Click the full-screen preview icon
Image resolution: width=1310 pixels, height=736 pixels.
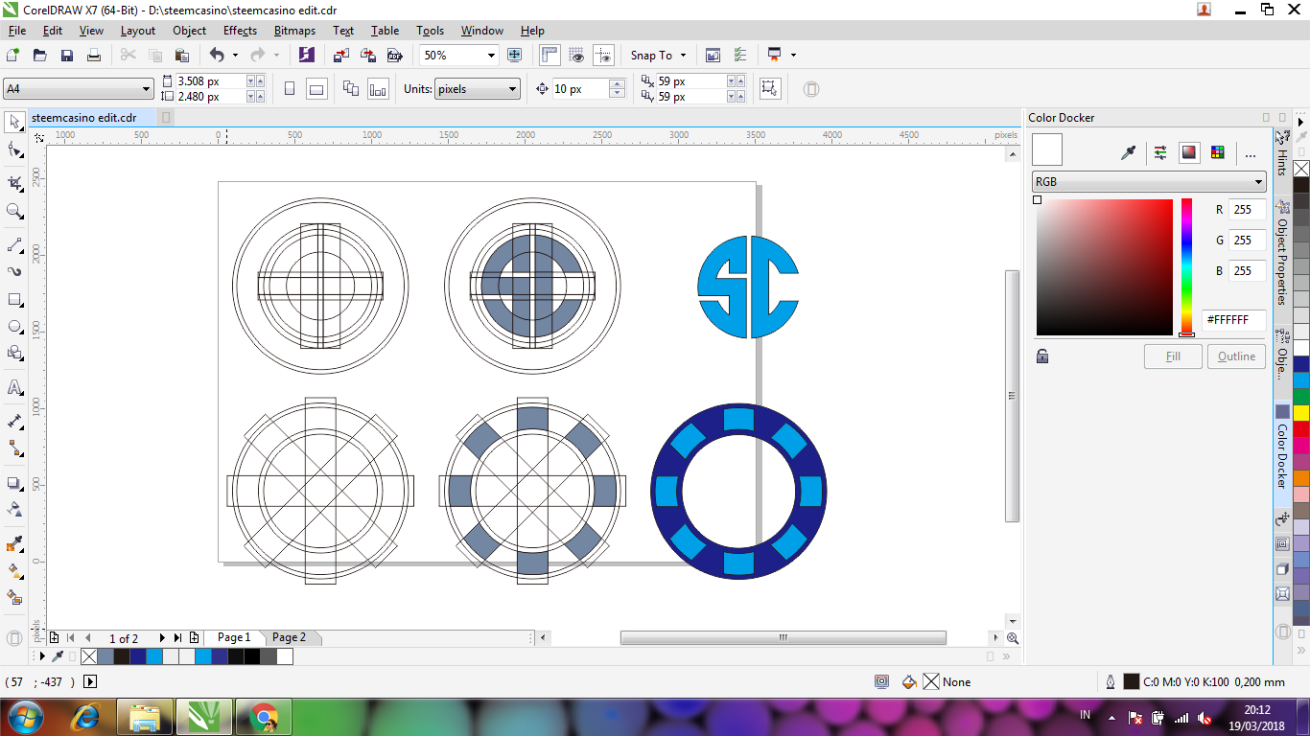515,55
